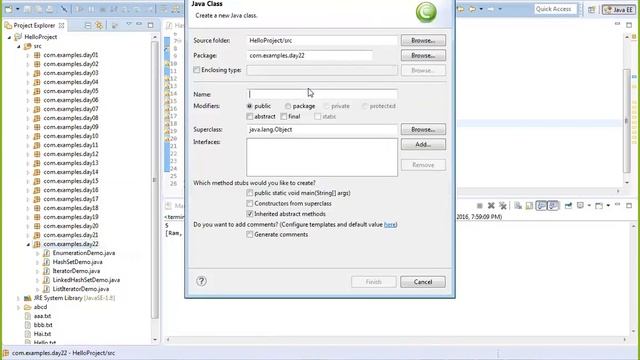
Task: Browse for Package
Action: tap(423, 55)
